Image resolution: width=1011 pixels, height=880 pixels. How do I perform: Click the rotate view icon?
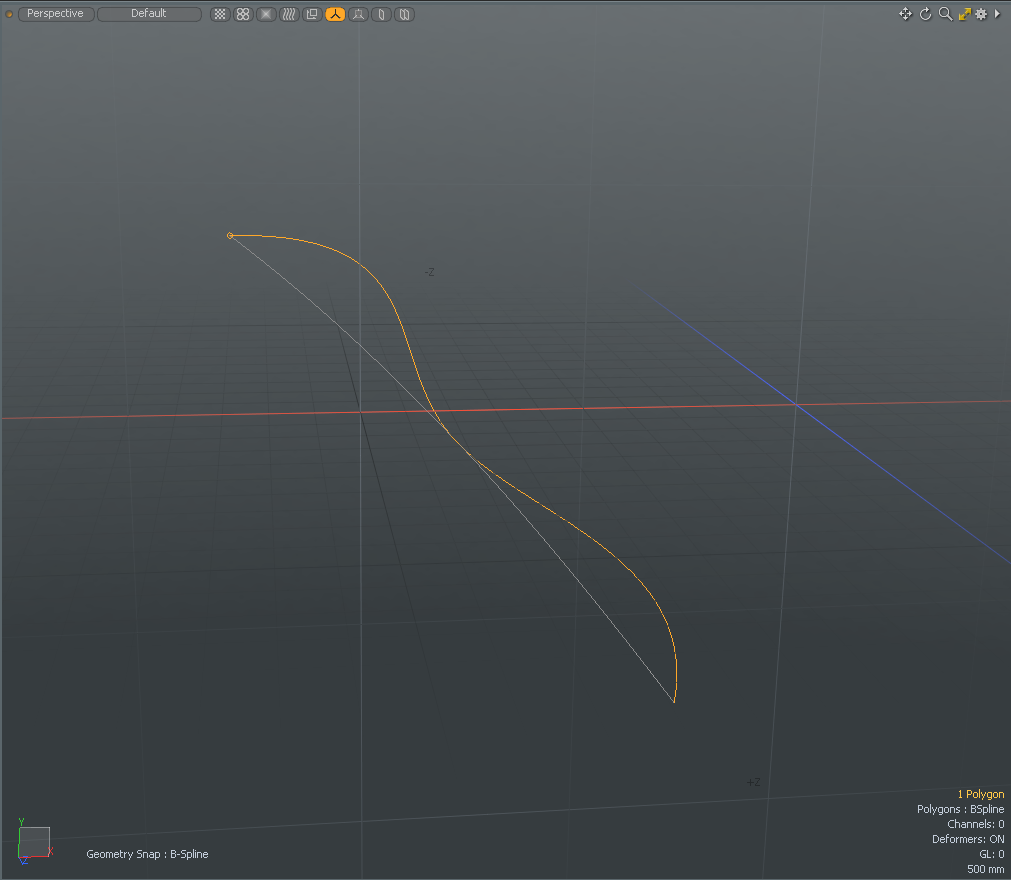pyautogui.click(x=925, y=14)
